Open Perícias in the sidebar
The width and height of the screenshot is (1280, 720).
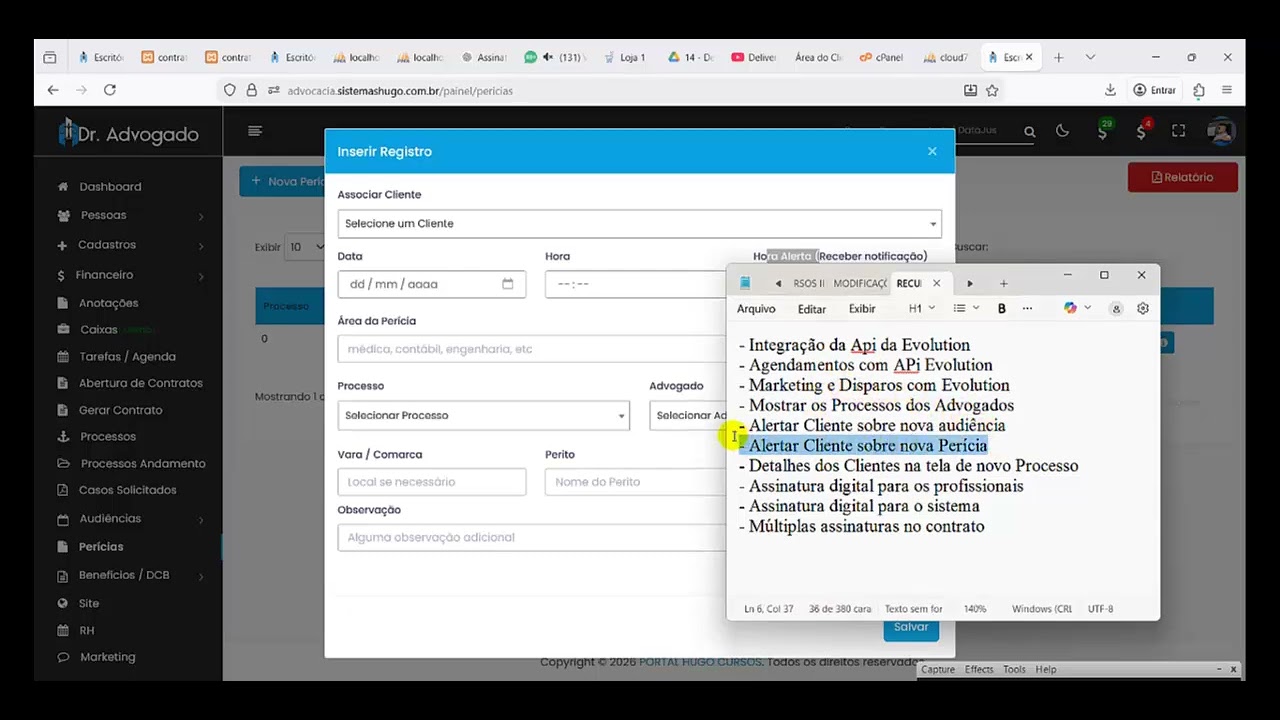point(101,547)
